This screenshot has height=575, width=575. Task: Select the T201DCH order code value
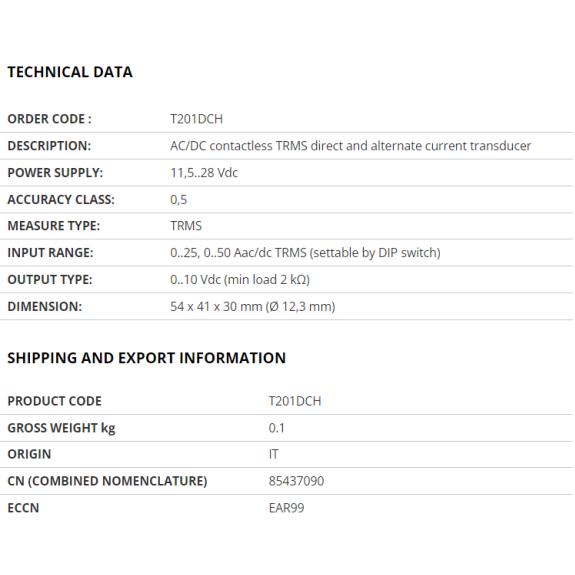(x=197, y=119)
